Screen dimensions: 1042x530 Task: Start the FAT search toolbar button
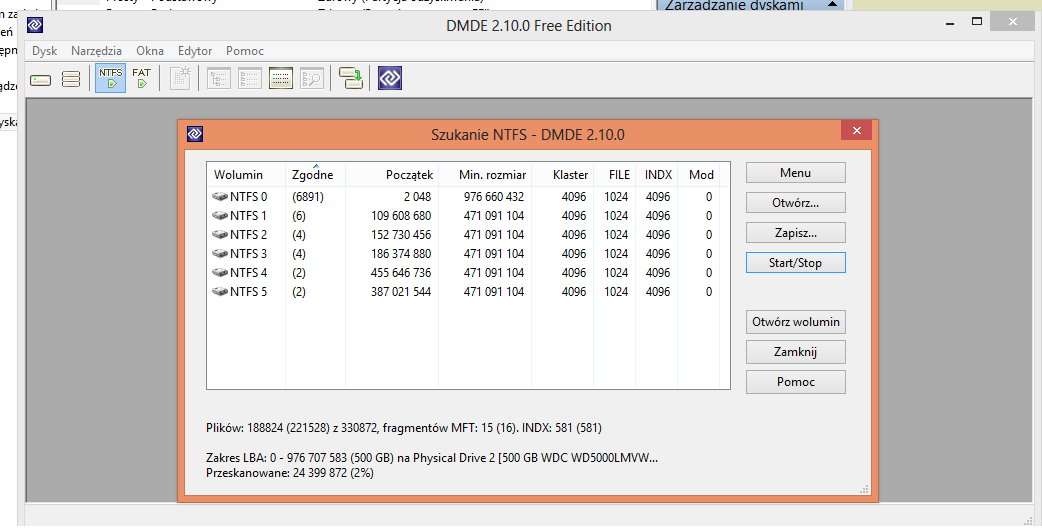pyautogui.click(x=142, y=78)
